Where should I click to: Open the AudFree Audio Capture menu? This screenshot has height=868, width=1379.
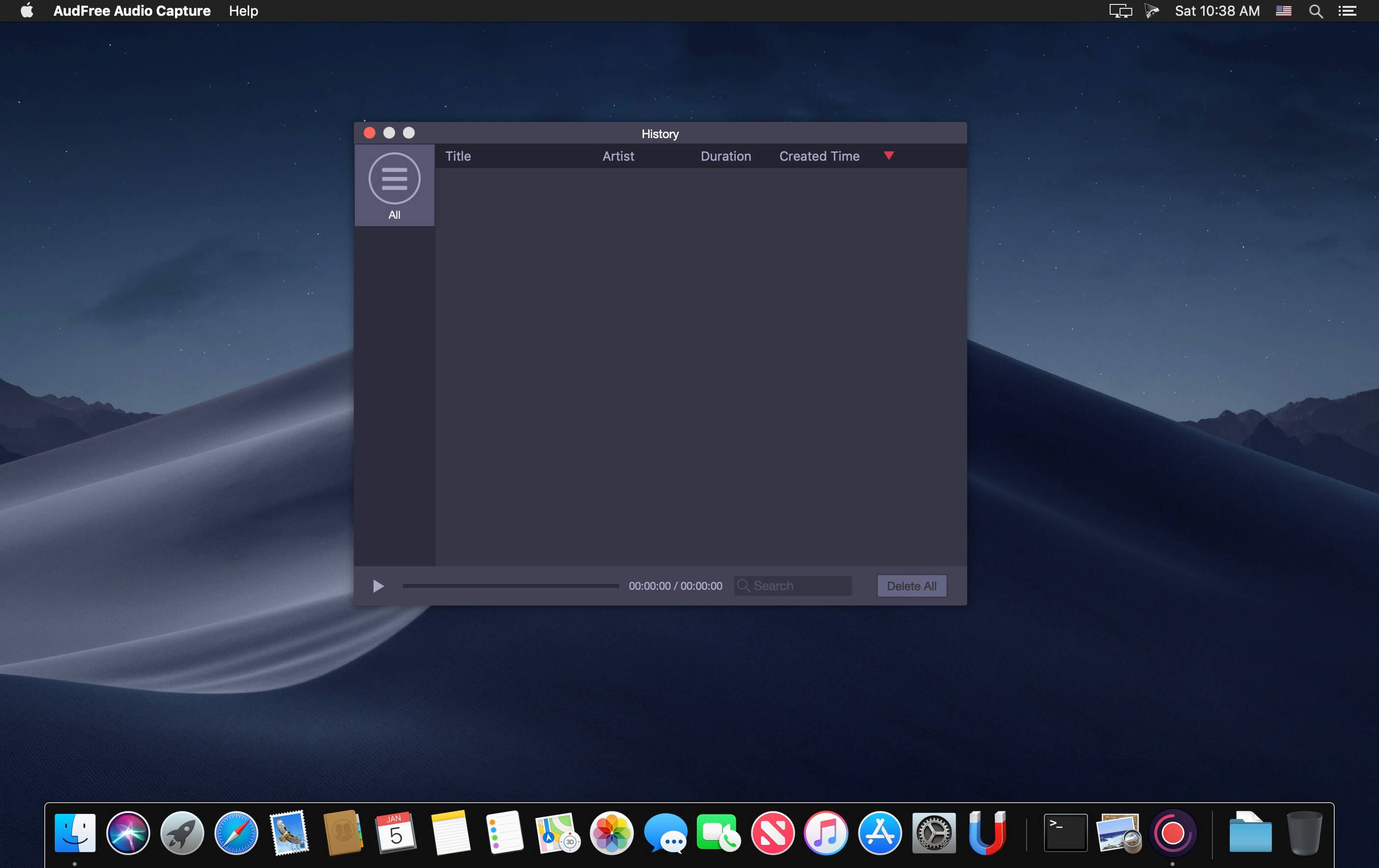(132, 11)
